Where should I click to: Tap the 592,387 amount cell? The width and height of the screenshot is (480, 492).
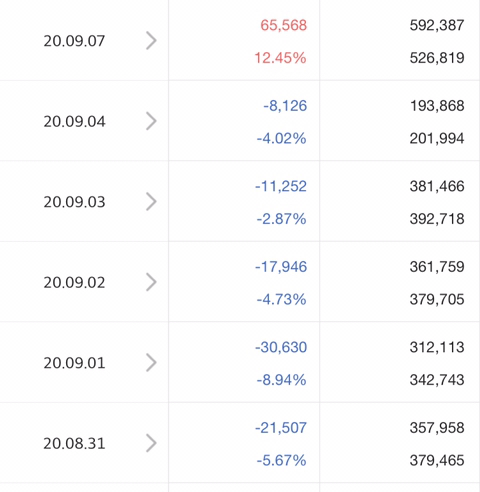(437, 25)
